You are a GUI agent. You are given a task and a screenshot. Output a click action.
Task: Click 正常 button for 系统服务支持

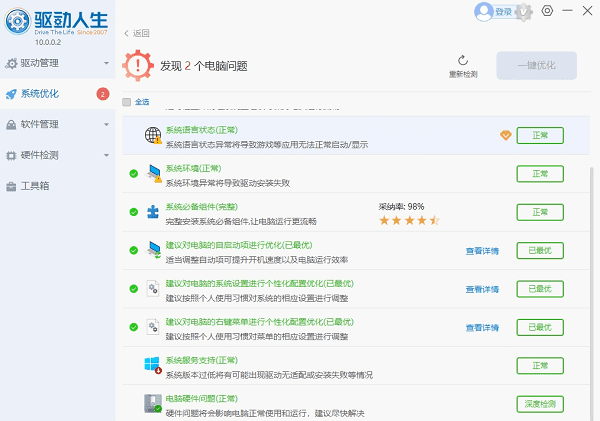[x=540, y=366]
